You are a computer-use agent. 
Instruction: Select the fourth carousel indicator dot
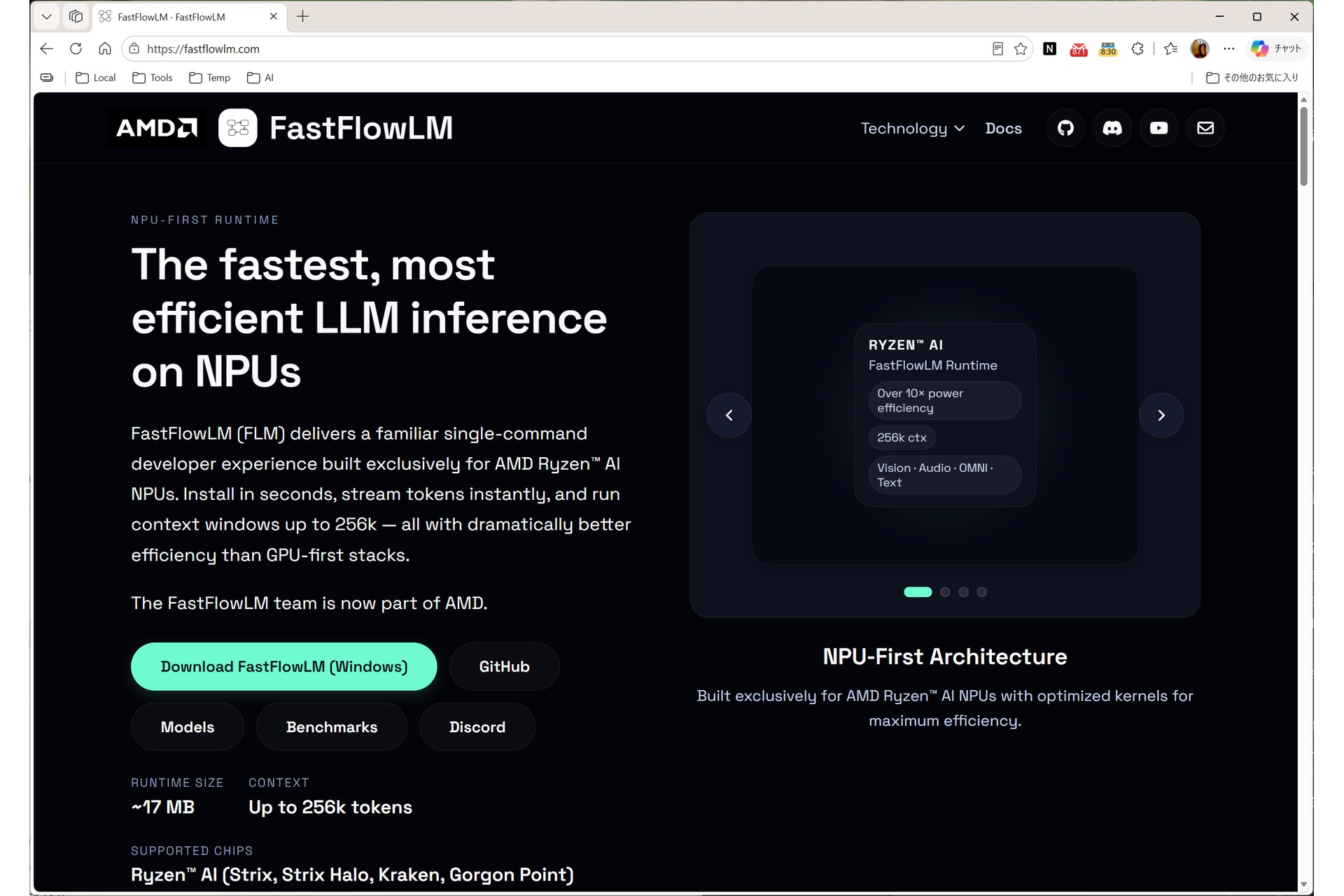pos(981,592)
